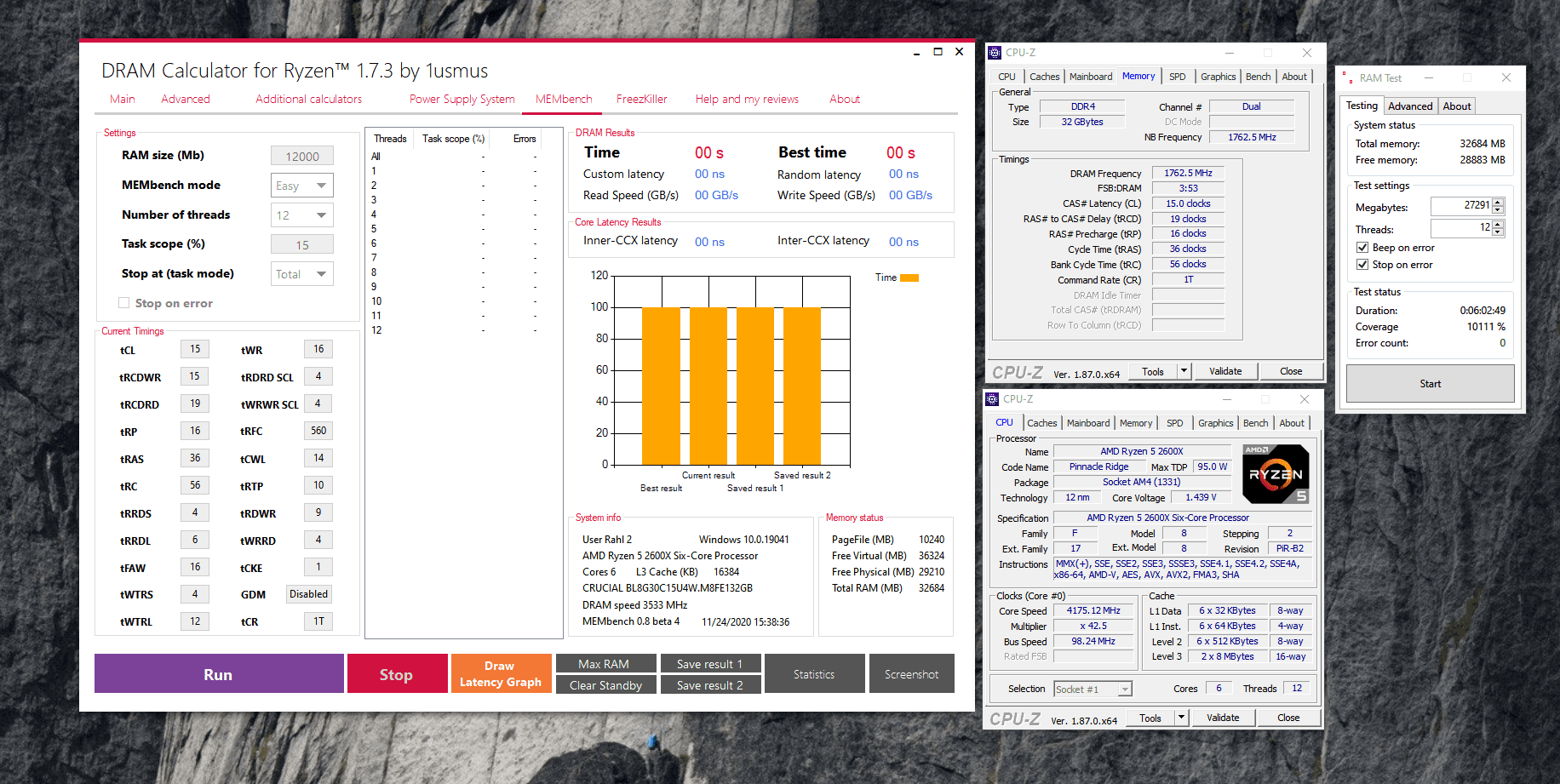Select SPD tab in CPU-Z Memory window
This screenshot has height=784, width=1560.
point(1178,77)
